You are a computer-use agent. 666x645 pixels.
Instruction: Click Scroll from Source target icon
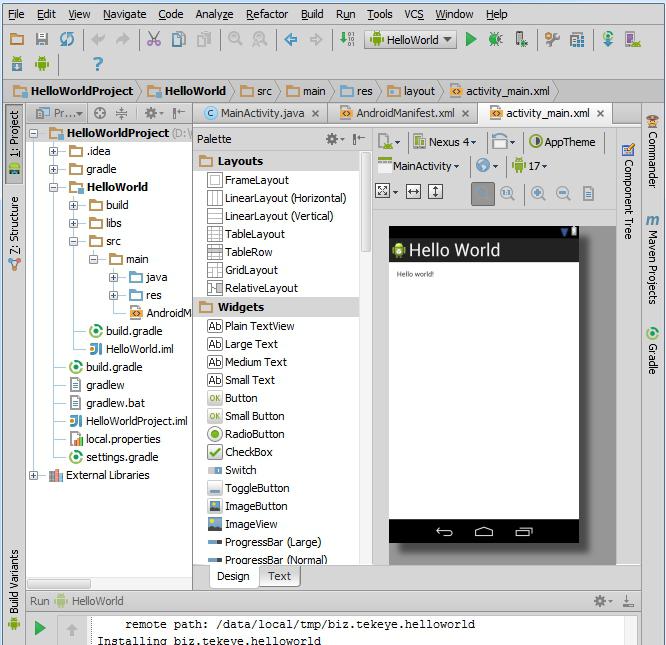[x=100, y=113]
